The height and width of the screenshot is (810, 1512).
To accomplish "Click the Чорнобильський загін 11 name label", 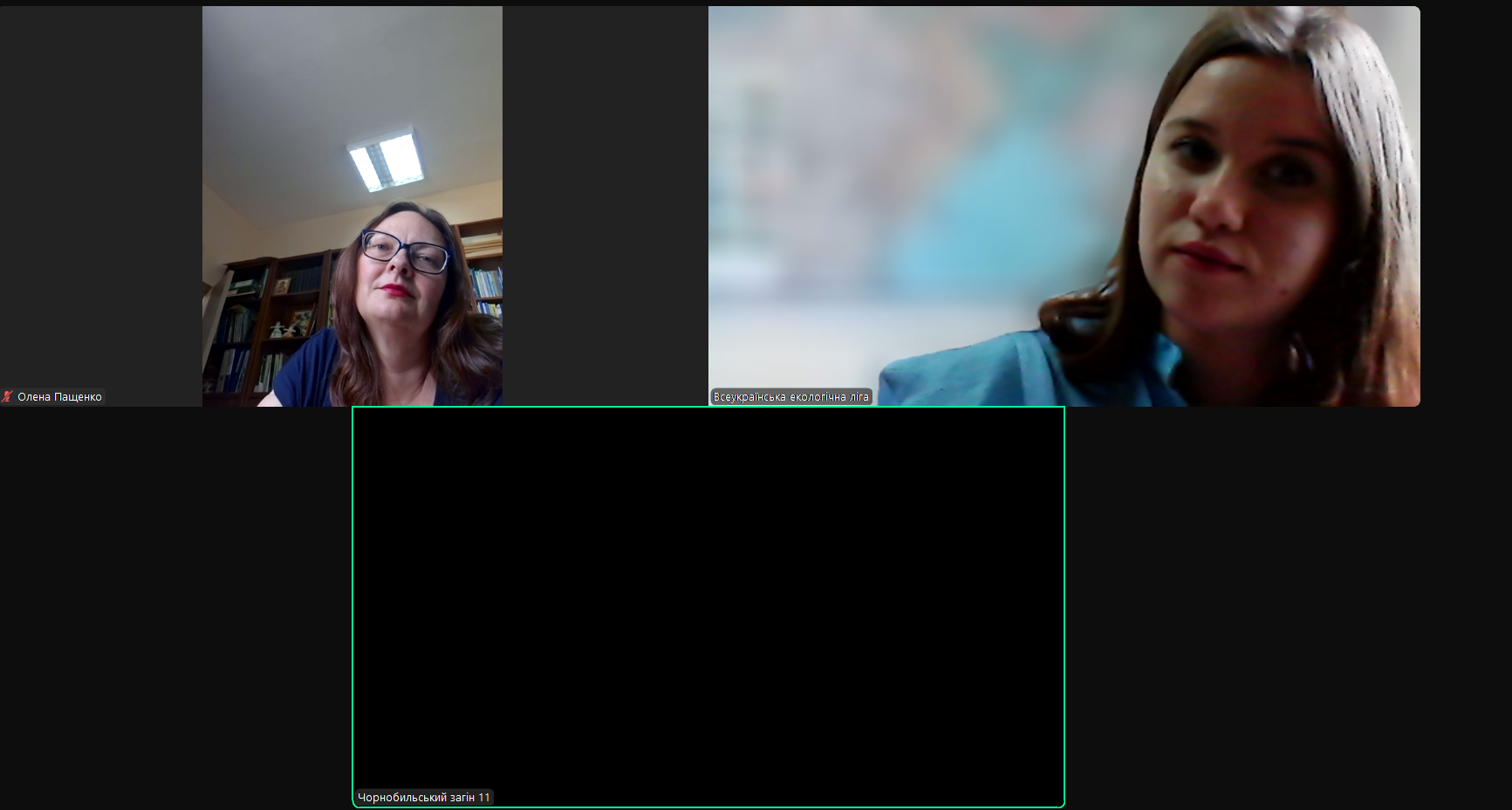I will pos(424,797).
